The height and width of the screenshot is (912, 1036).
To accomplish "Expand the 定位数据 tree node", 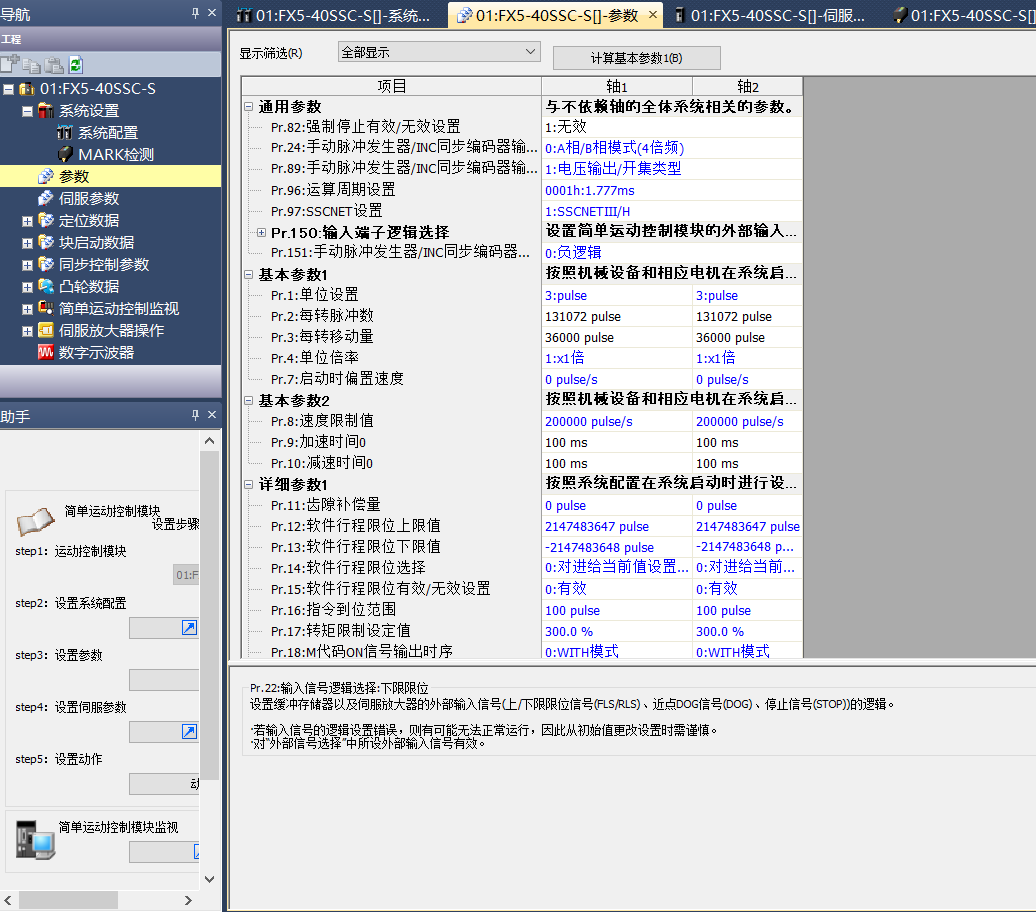I will pyautogui.click(x=28, y=221).
